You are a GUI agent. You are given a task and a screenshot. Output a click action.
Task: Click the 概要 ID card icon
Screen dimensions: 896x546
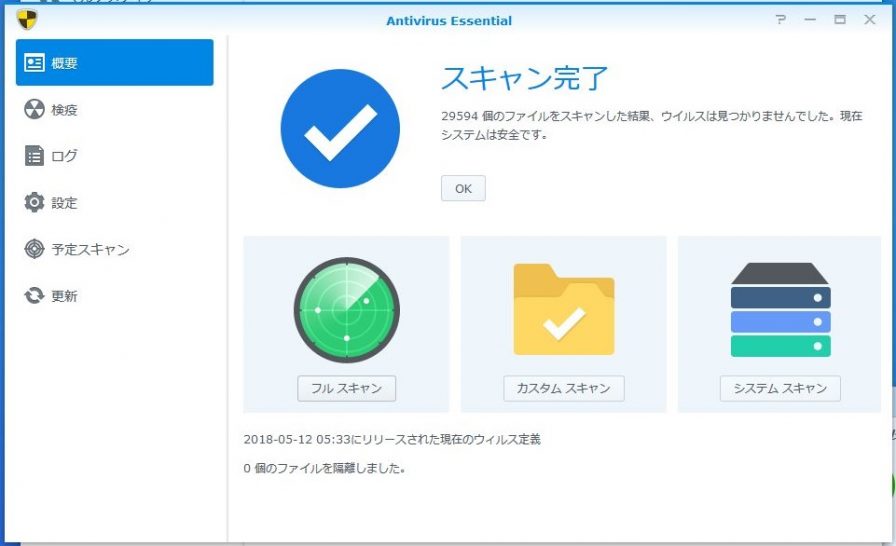coord(34,63)
